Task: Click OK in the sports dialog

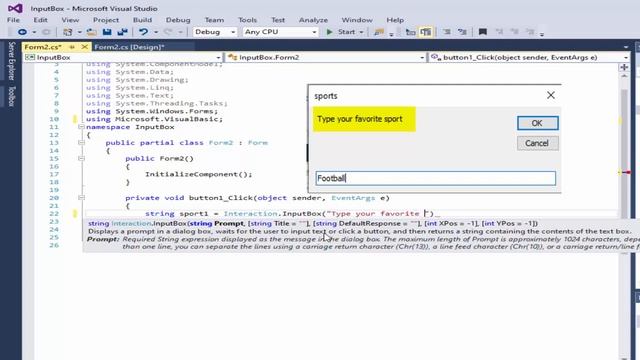Action: (537, 123)
